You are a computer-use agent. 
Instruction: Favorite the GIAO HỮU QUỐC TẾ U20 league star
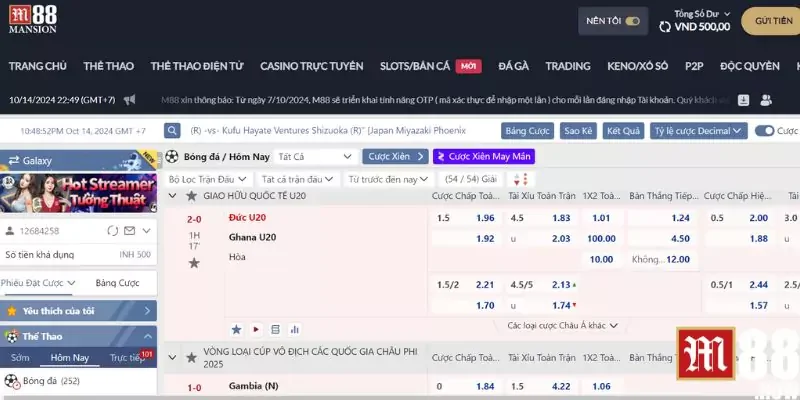[193, 197]
